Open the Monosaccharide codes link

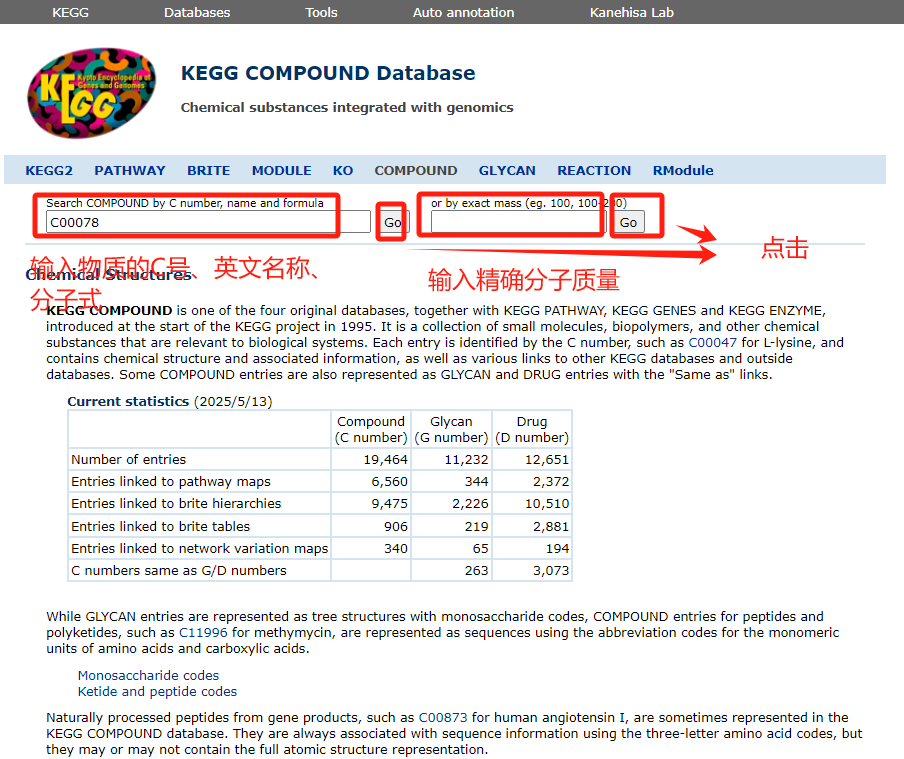[148, 675]
